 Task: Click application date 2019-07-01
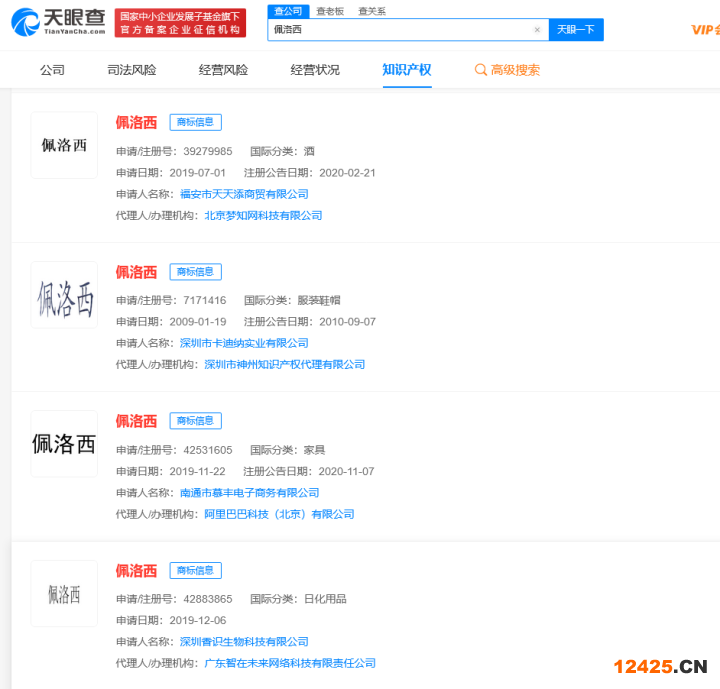(197, 173)
